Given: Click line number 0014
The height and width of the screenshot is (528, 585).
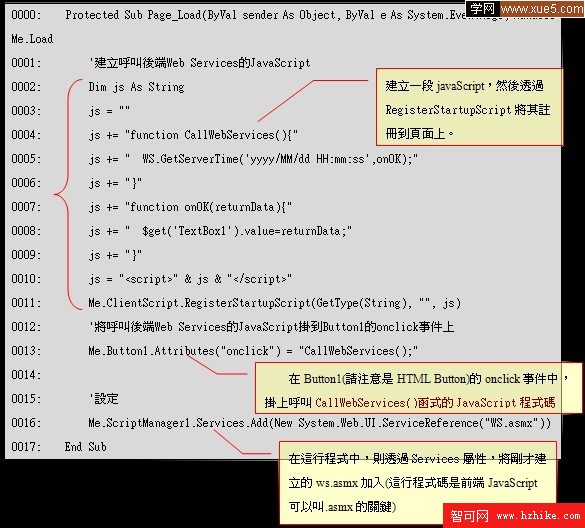Looking at the screenshot, I should click(26, 375).
